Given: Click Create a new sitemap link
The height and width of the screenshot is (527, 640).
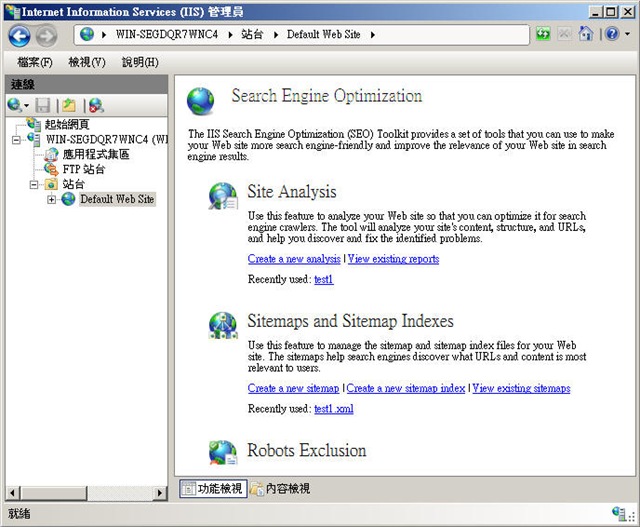Looking at the screenshot, I should [293, 388].
